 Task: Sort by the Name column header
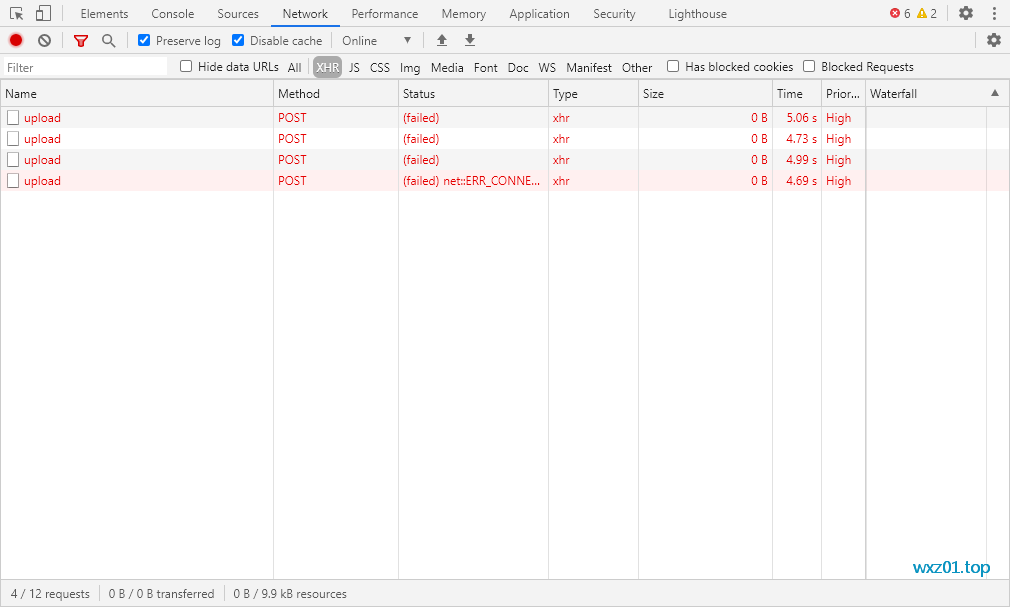click(137, 93)
